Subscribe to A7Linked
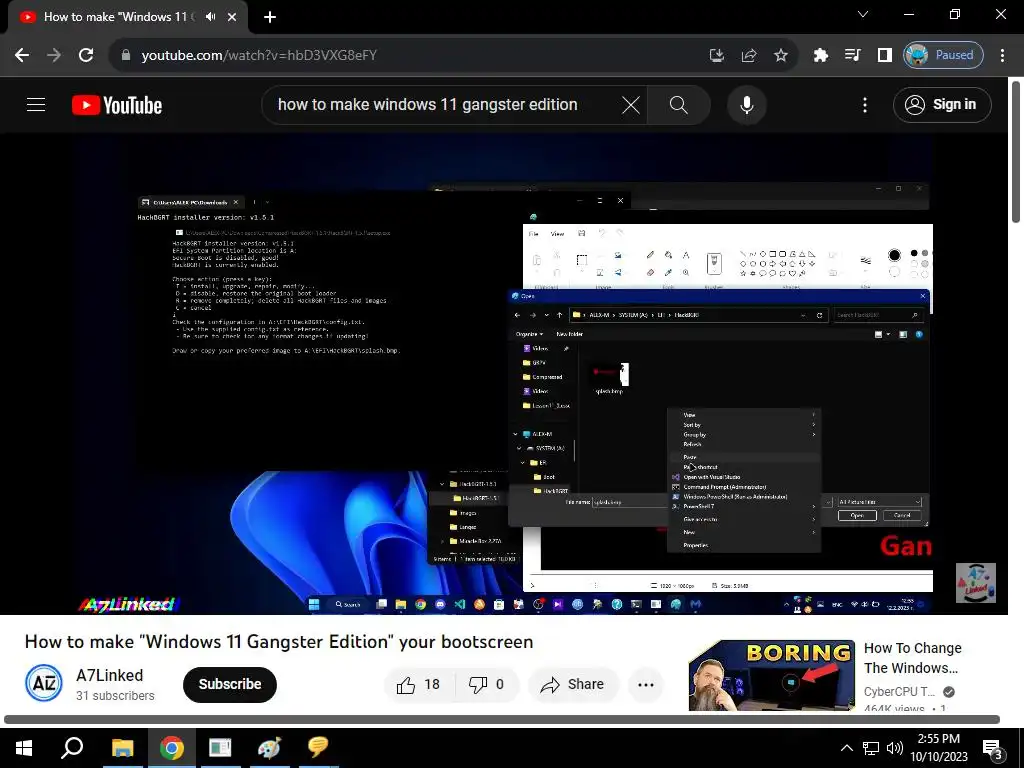 [x=230, y=684]
